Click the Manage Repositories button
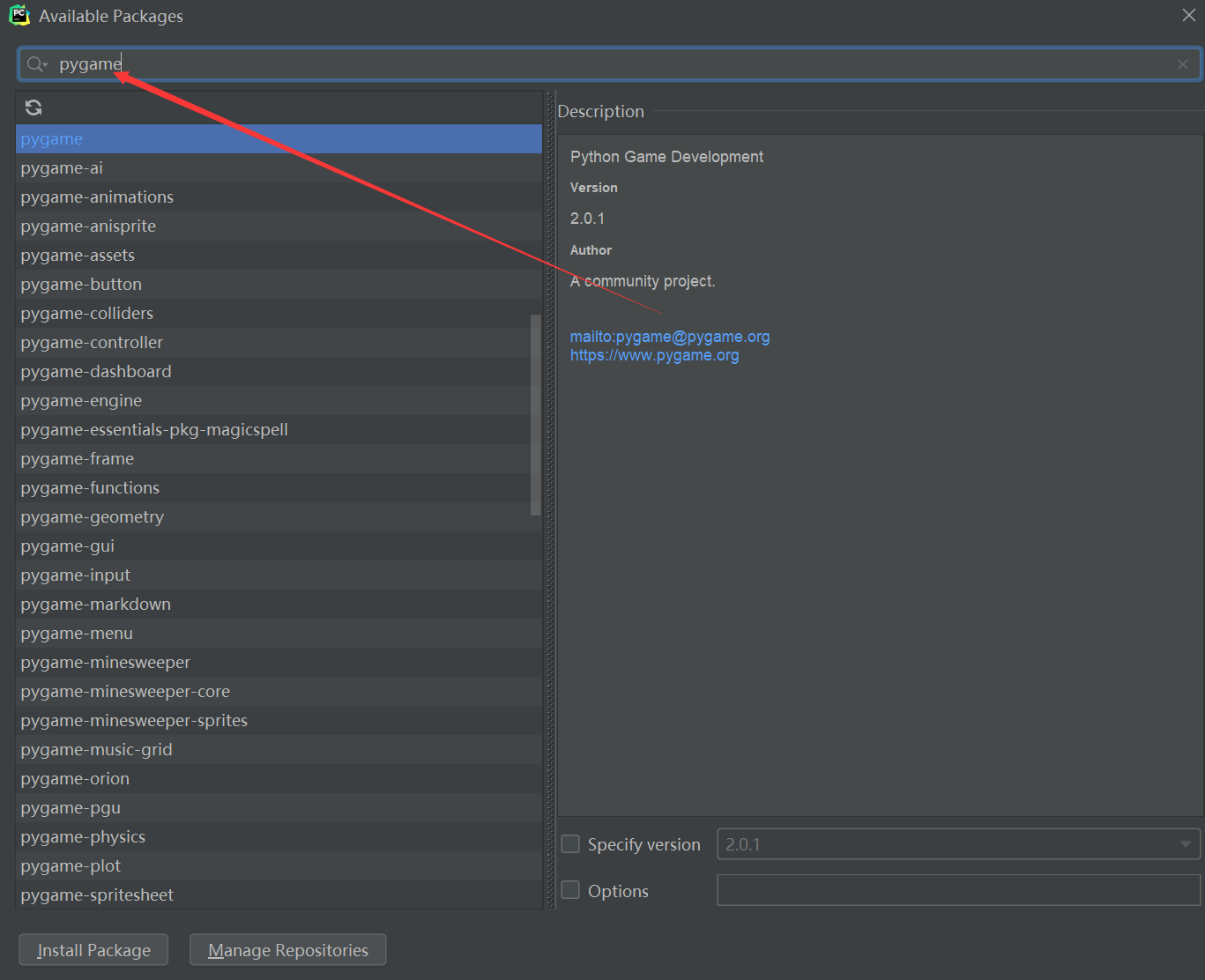The width and height of the screenshot is (1205, 980). 288,950
